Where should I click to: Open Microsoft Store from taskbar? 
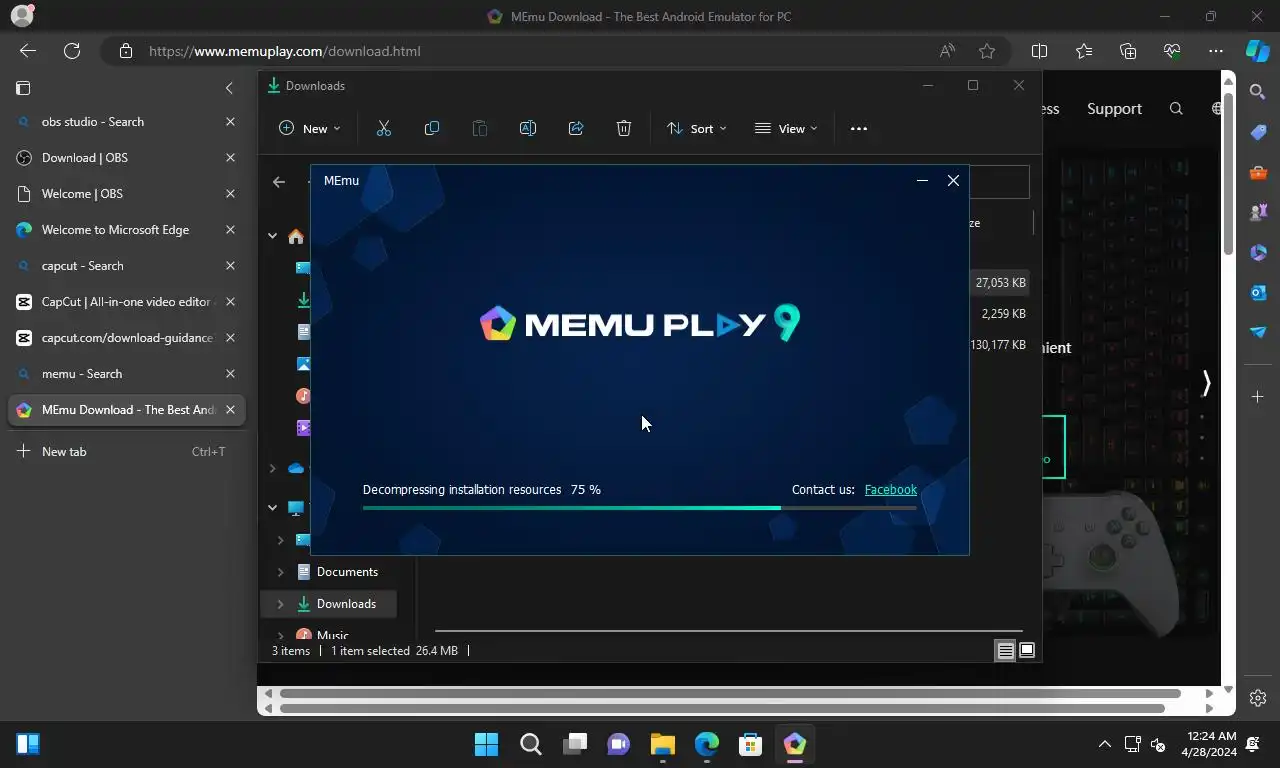point(750,744)
